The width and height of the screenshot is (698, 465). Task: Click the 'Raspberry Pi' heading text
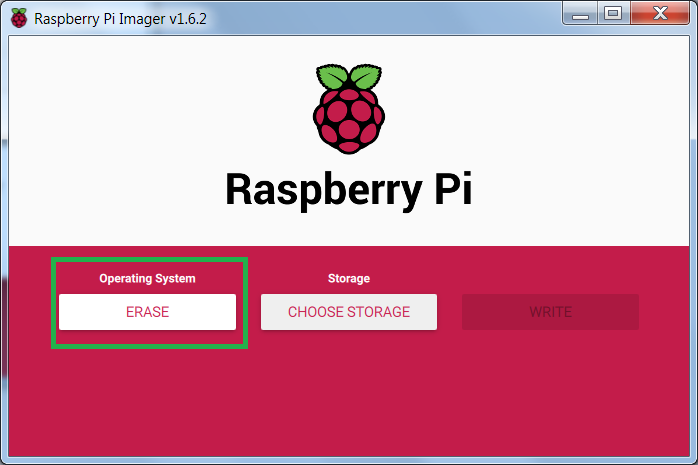[349, 190]
